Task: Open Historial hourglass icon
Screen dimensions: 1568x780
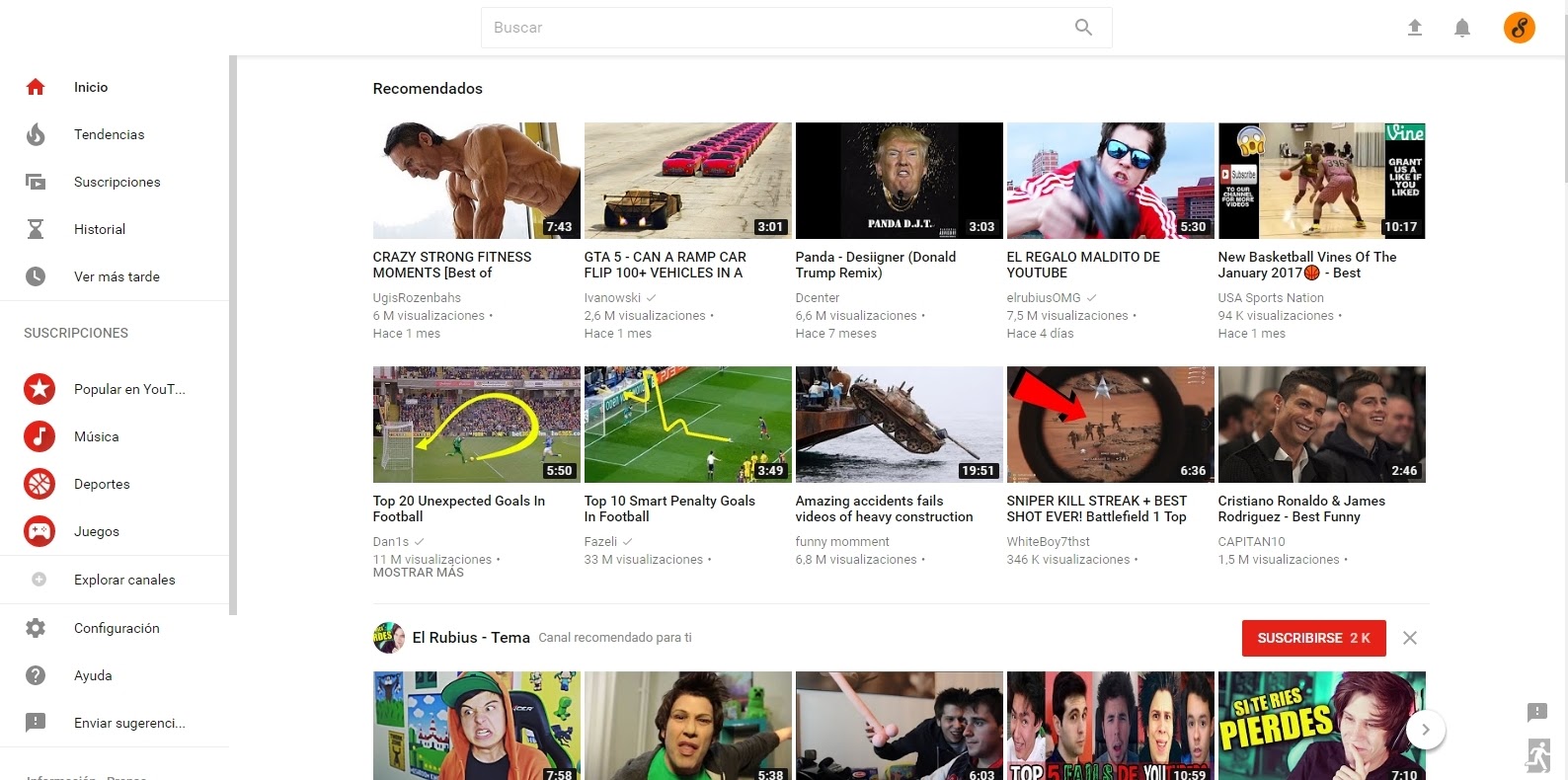Action: [x=36, y=229]
